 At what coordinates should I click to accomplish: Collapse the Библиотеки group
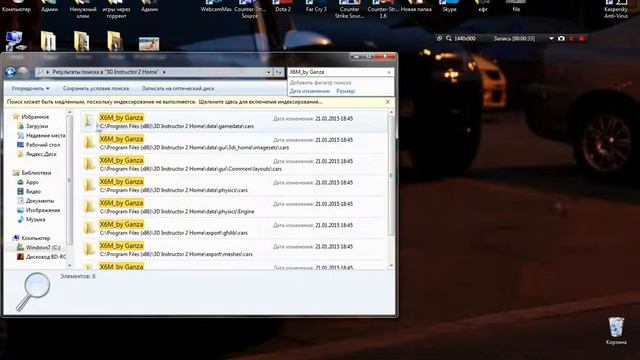point(32,173)
